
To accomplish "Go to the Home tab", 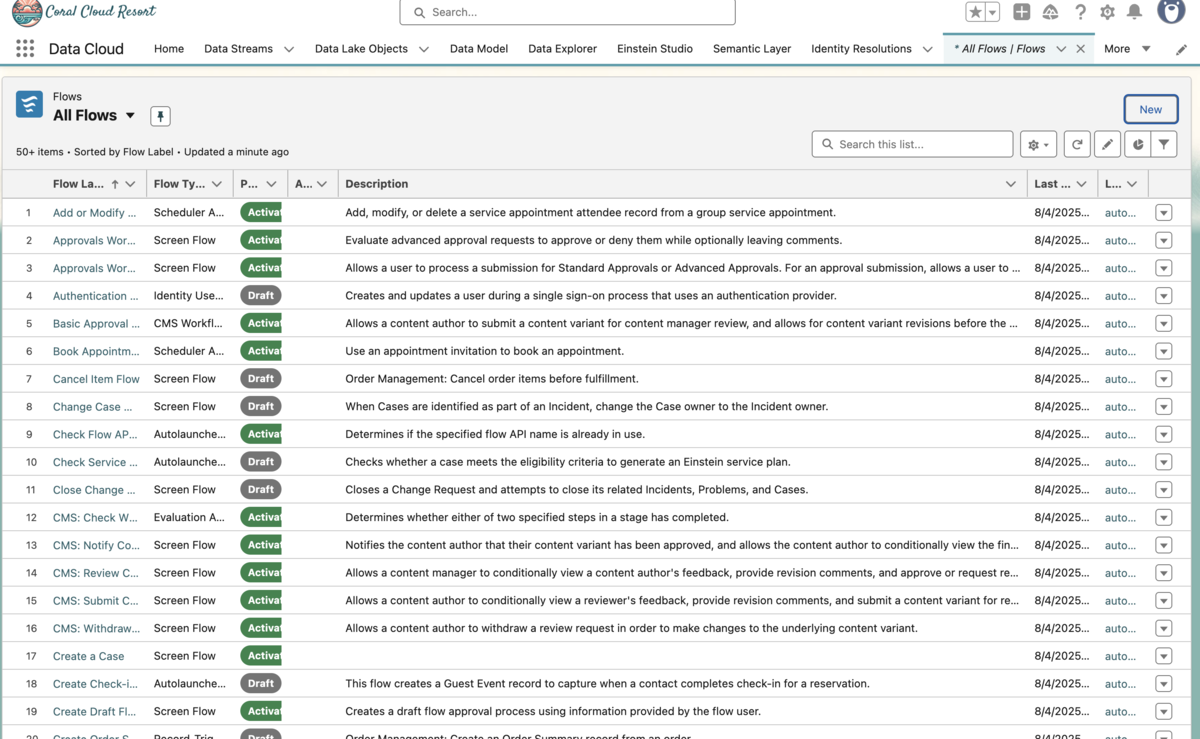I will coord(169,49).
